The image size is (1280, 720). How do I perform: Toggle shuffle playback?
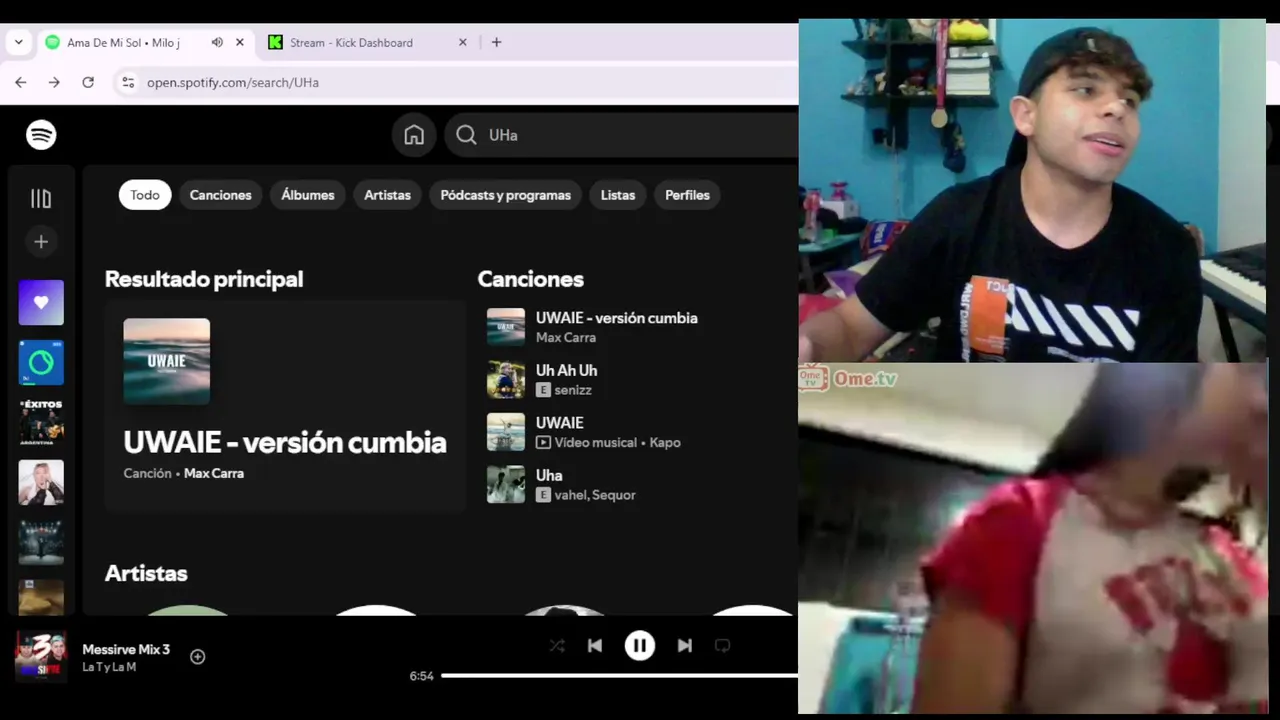point(557,646)
